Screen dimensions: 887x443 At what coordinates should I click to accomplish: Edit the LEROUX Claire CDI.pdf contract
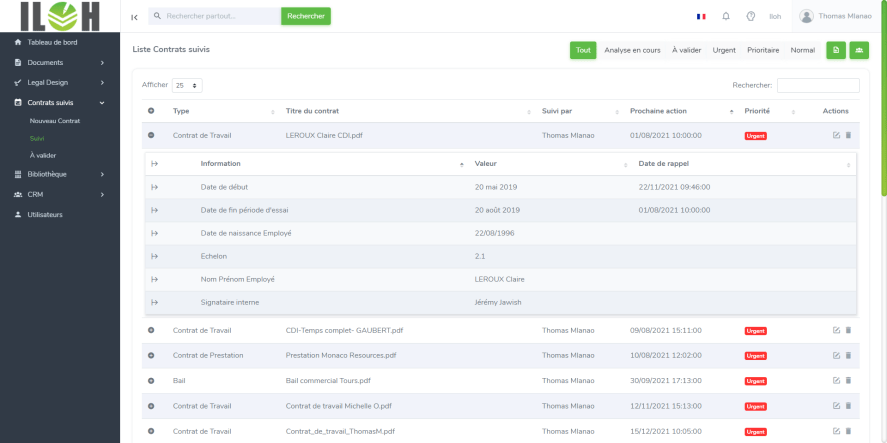point(836,135)
